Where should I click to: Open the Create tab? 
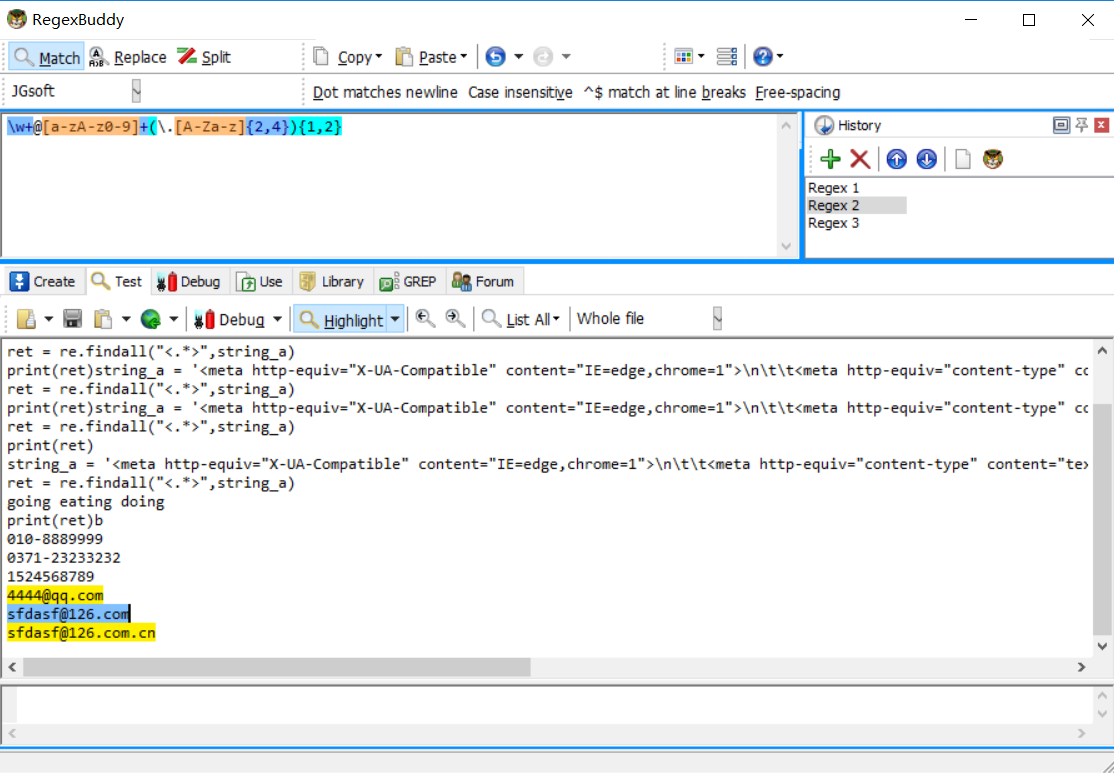pyautogui.click(x=43, y=281)
